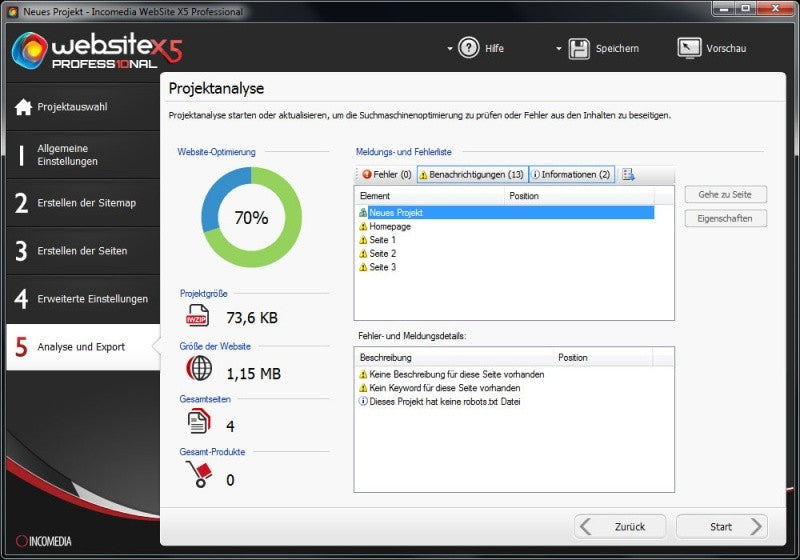The width and height of the screenshot is (800, 560).
Task: Click the Gehe zu Seite button
Action: 725,194
